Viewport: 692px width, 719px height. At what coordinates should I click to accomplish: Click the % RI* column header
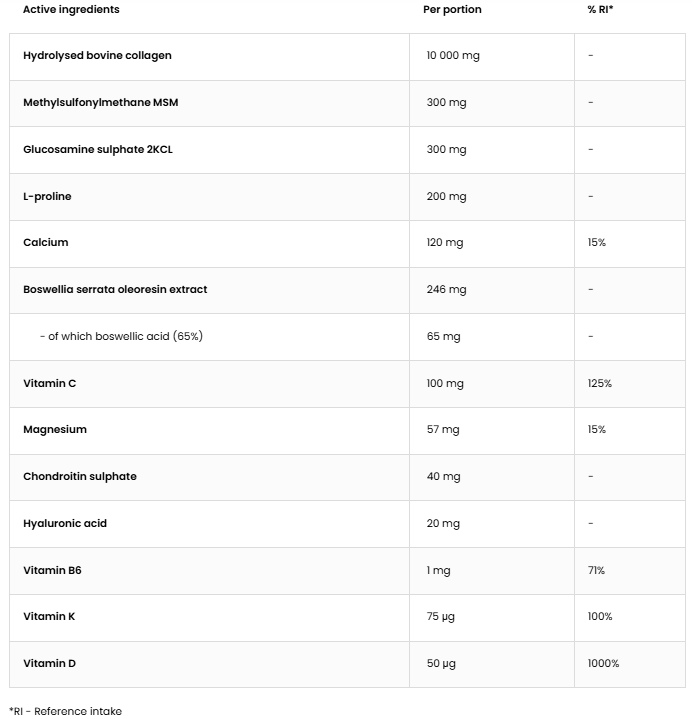click(600, 9)
